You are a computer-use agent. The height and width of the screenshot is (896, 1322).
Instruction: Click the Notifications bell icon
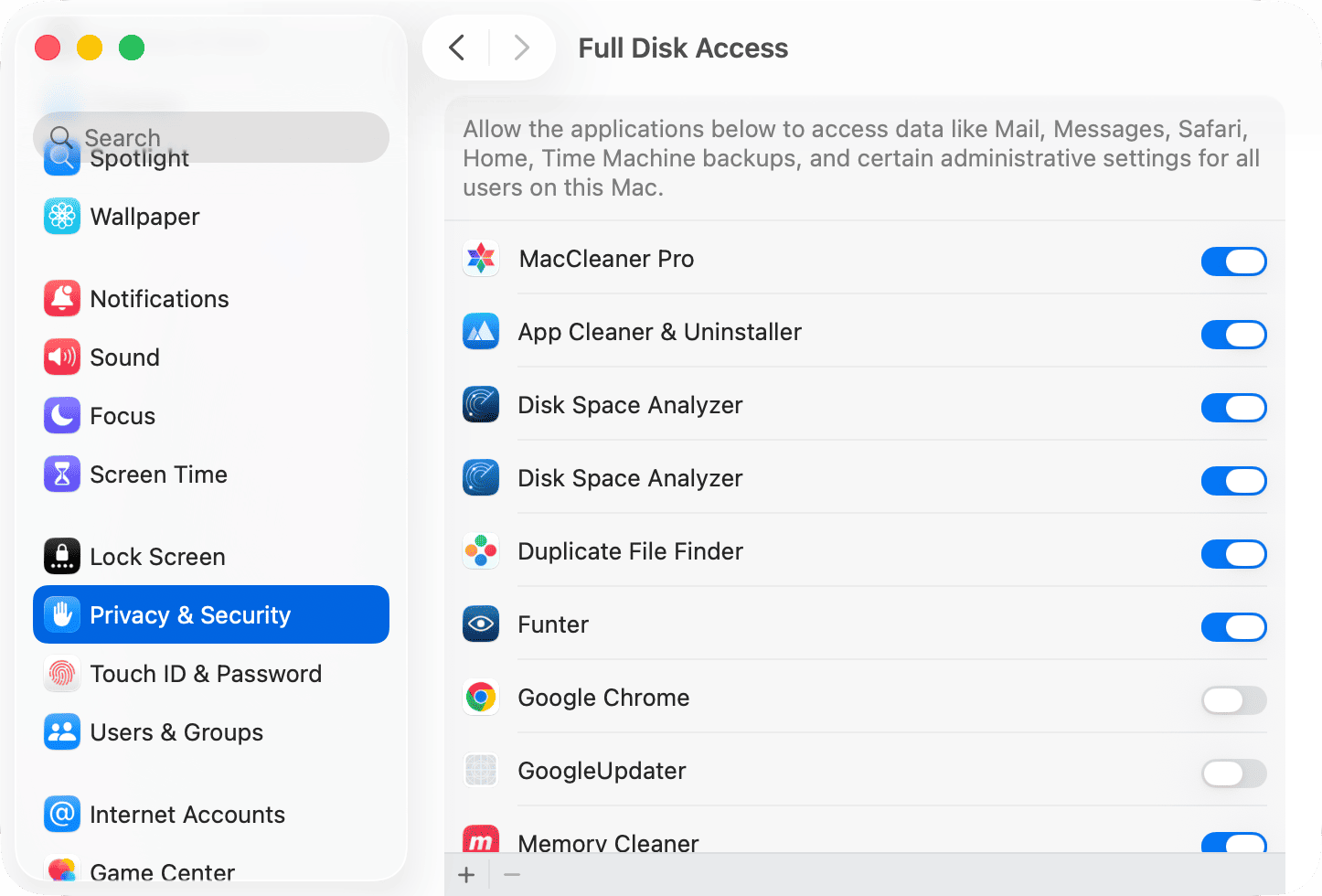coord(62,299)
